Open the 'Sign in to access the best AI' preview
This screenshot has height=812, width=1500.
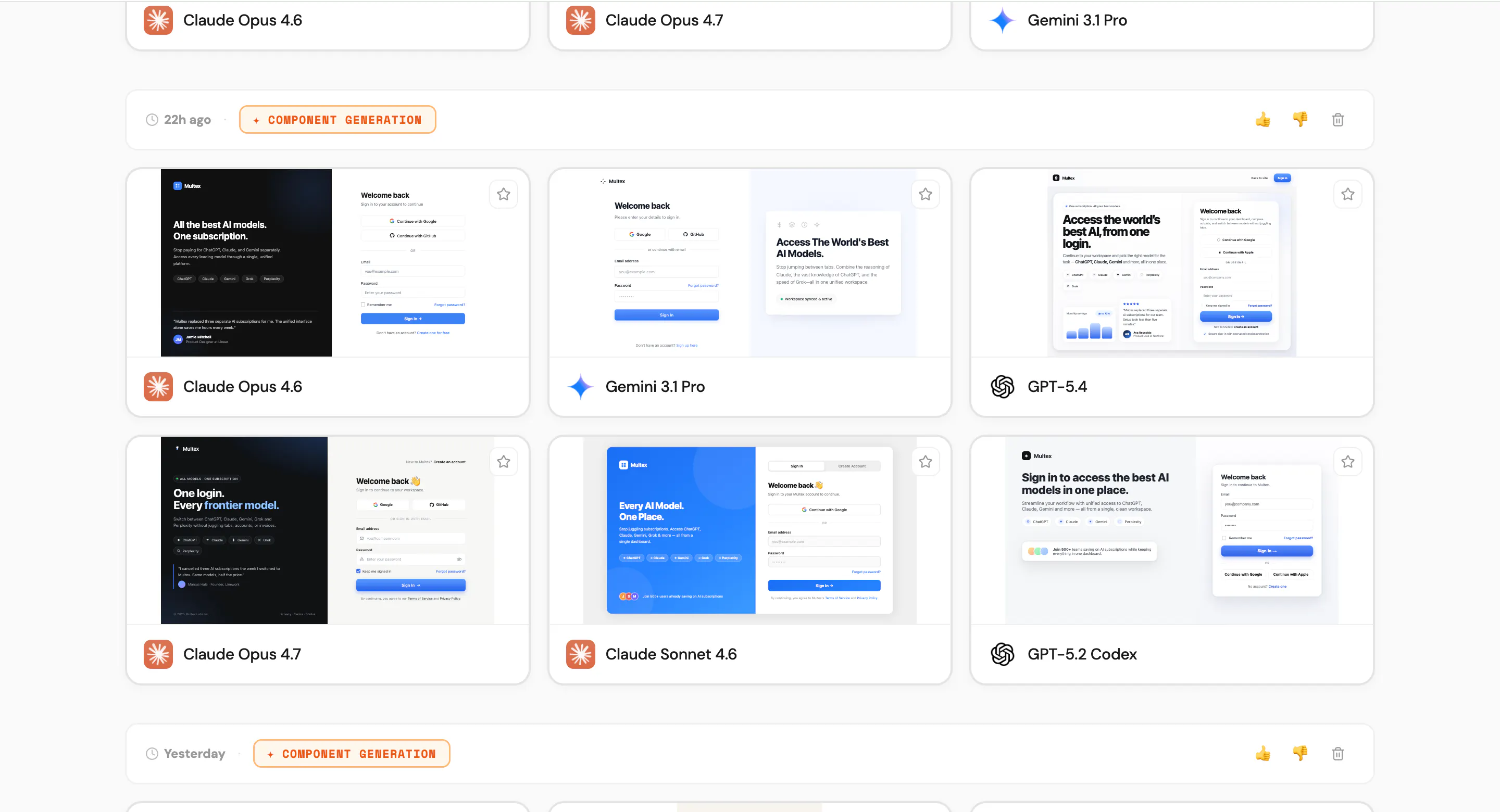coord(1171,530)
